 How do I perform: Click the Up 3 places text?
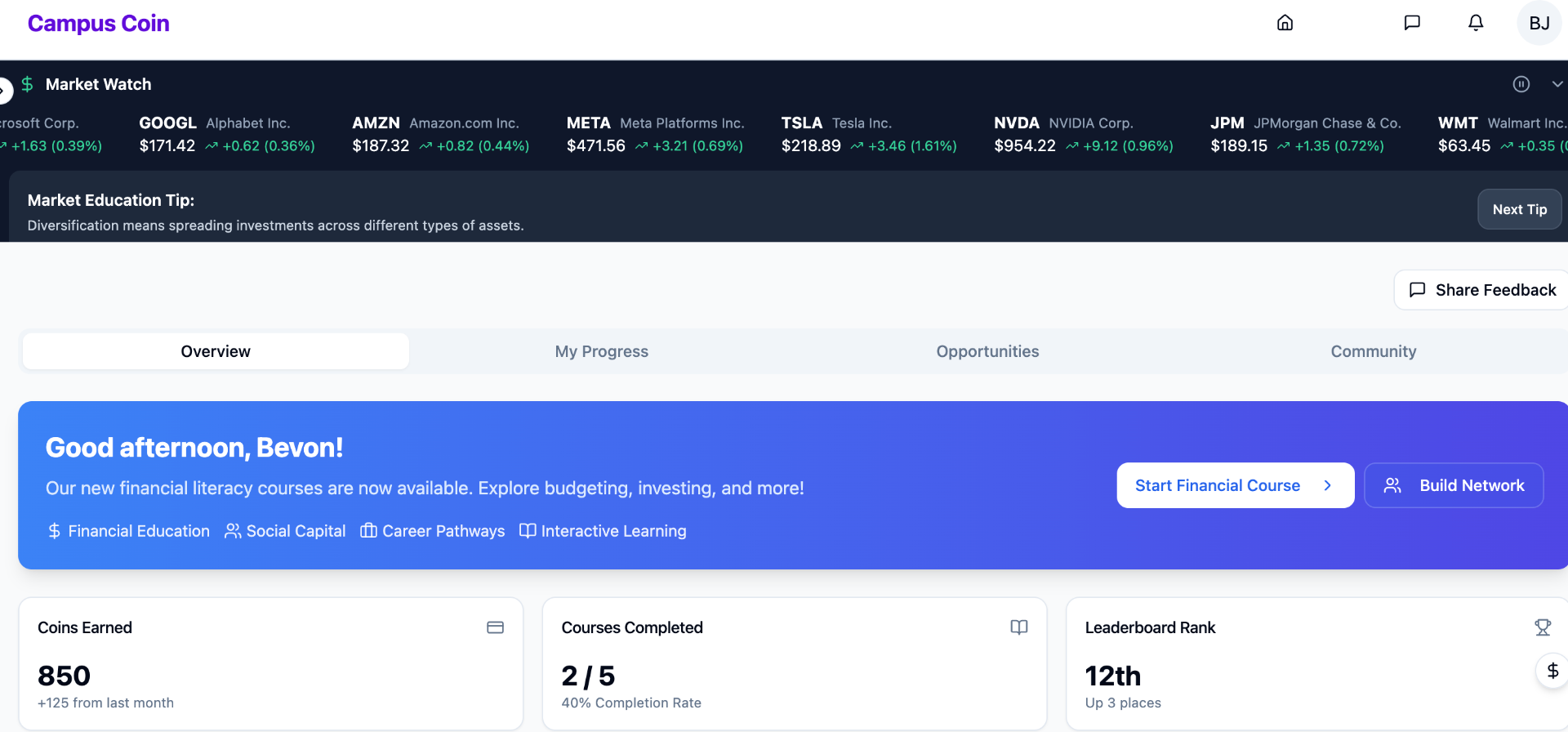1123,703
